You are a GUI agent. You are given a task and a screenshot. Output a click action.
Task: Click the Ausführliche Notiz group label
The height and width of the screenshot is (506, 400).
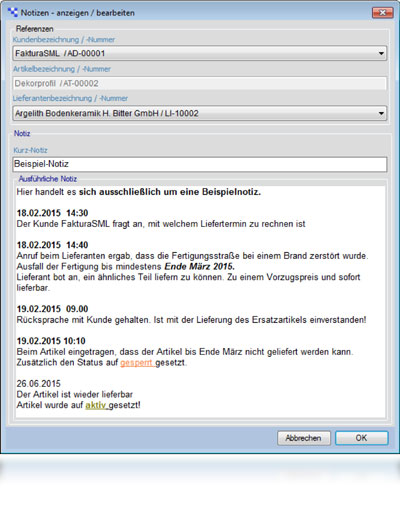[48, 179]
